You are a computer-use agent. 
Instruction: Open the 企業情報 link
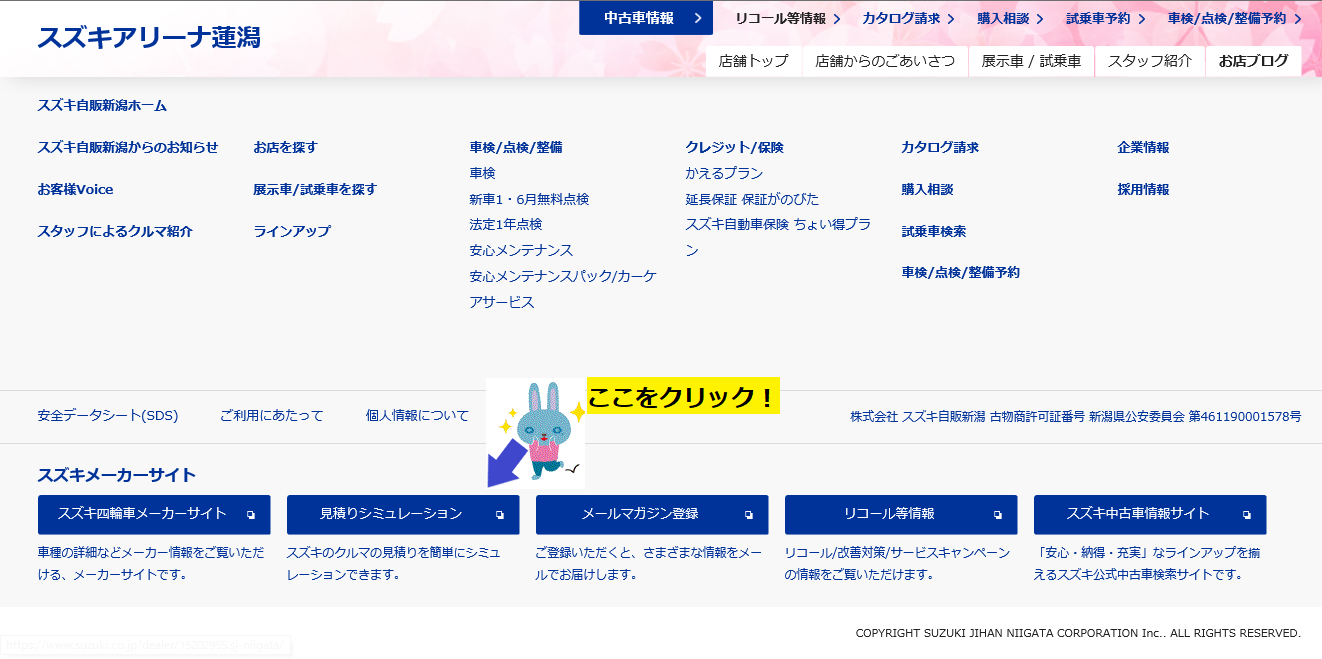tap(1143, 147)
